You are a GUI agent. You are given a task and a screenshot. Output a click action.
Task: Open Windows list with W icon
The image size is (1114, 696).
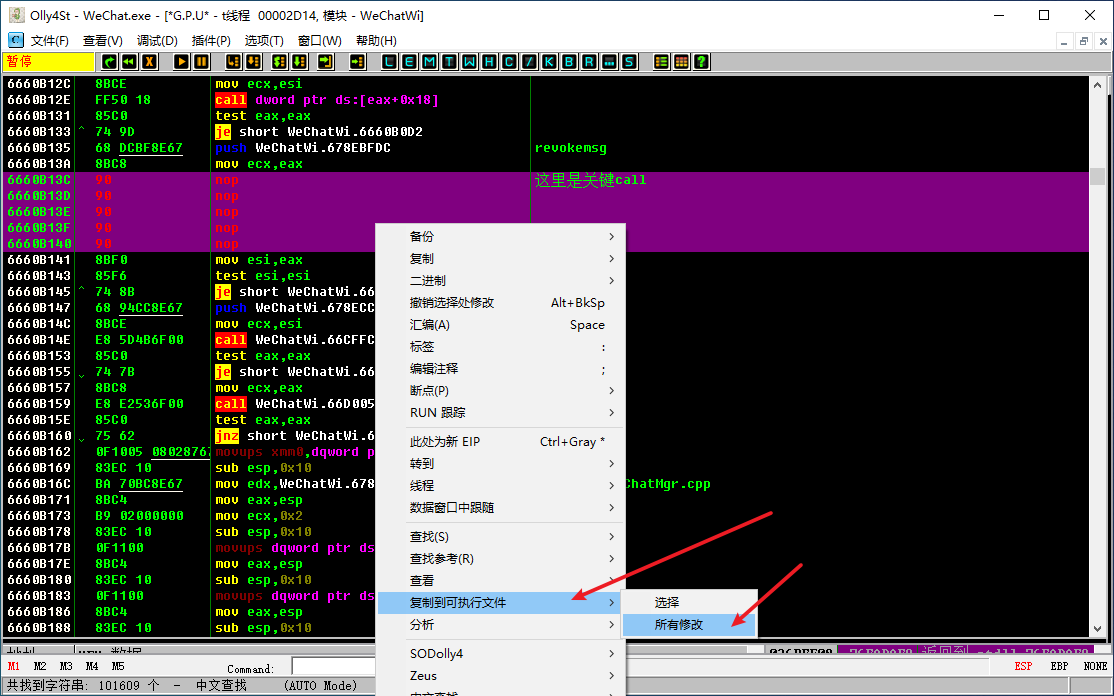point(469,62)
